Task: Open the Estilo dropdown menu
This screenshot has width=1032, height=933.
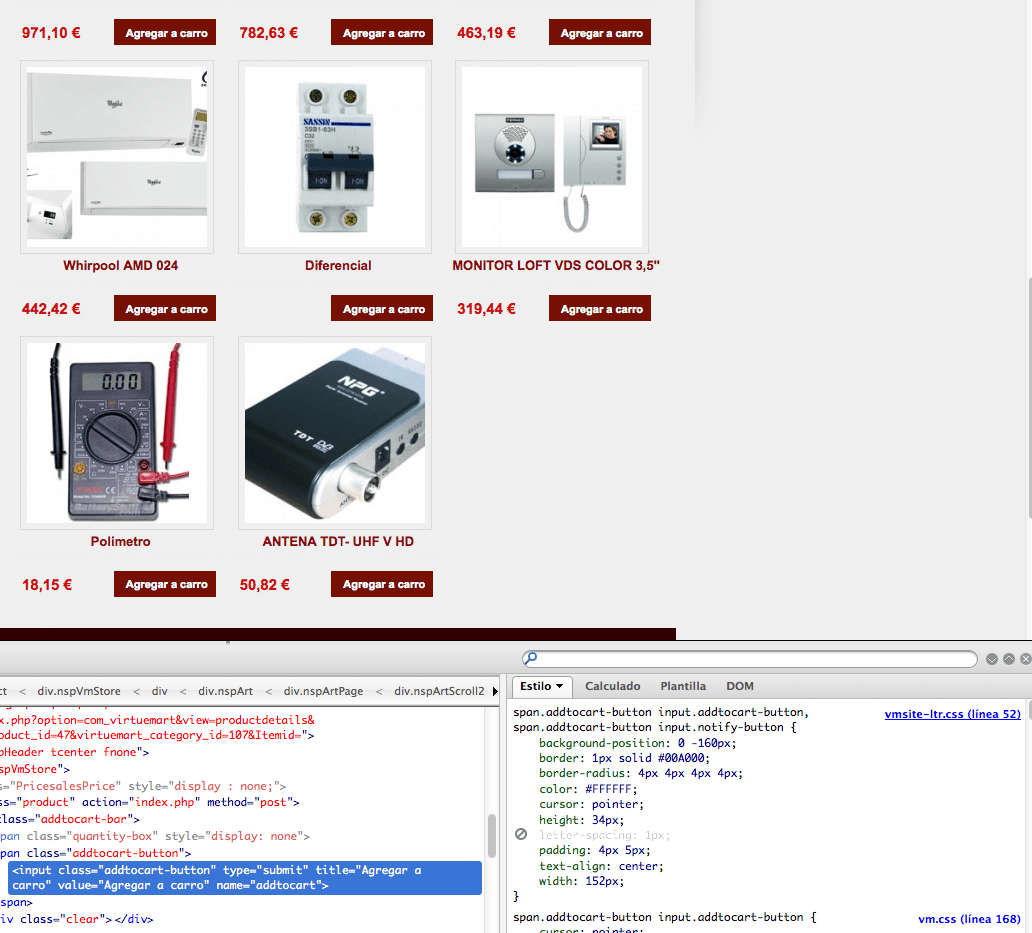Action: click(x=542, y=686)
